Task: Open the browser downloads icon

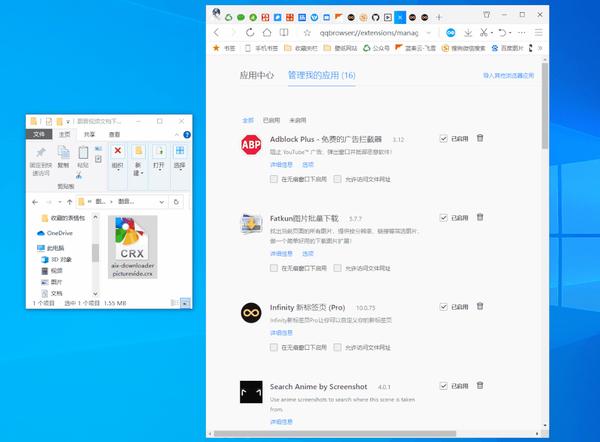Action: coord(468,33)
